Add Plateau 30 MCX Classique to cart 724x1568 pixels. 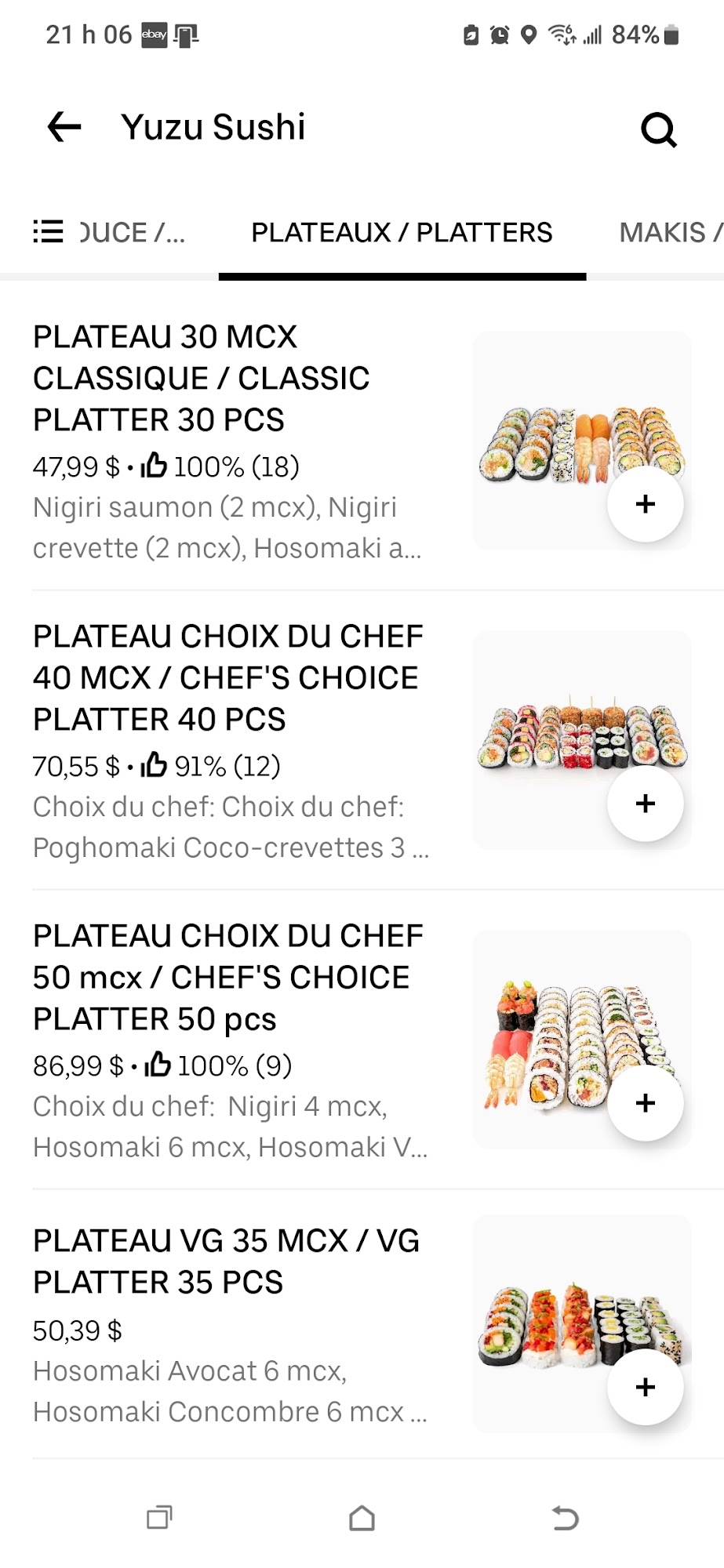pos(645,504)
